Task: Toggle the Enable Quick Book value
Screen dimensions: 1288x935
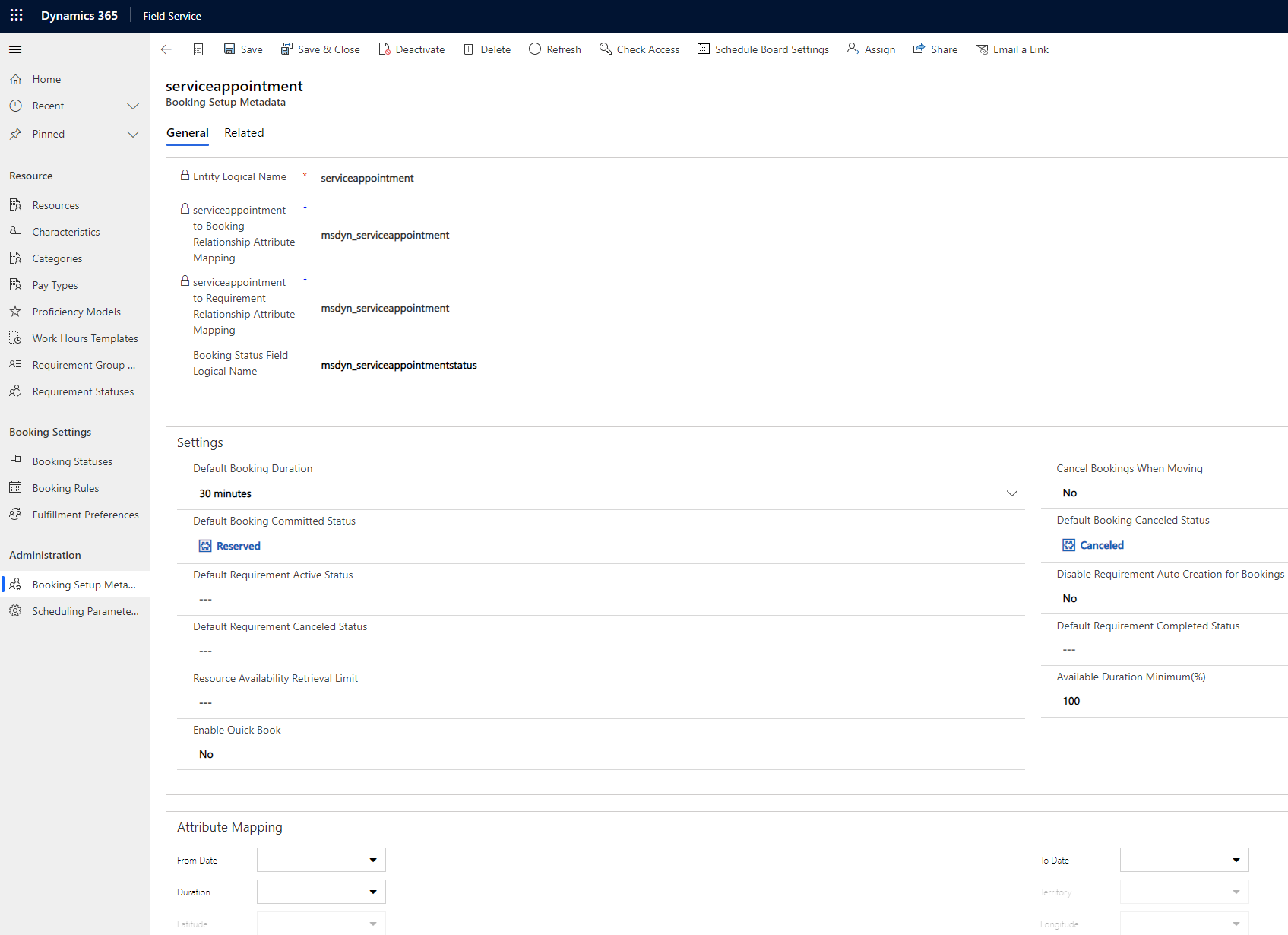Action: click(206, 754)
